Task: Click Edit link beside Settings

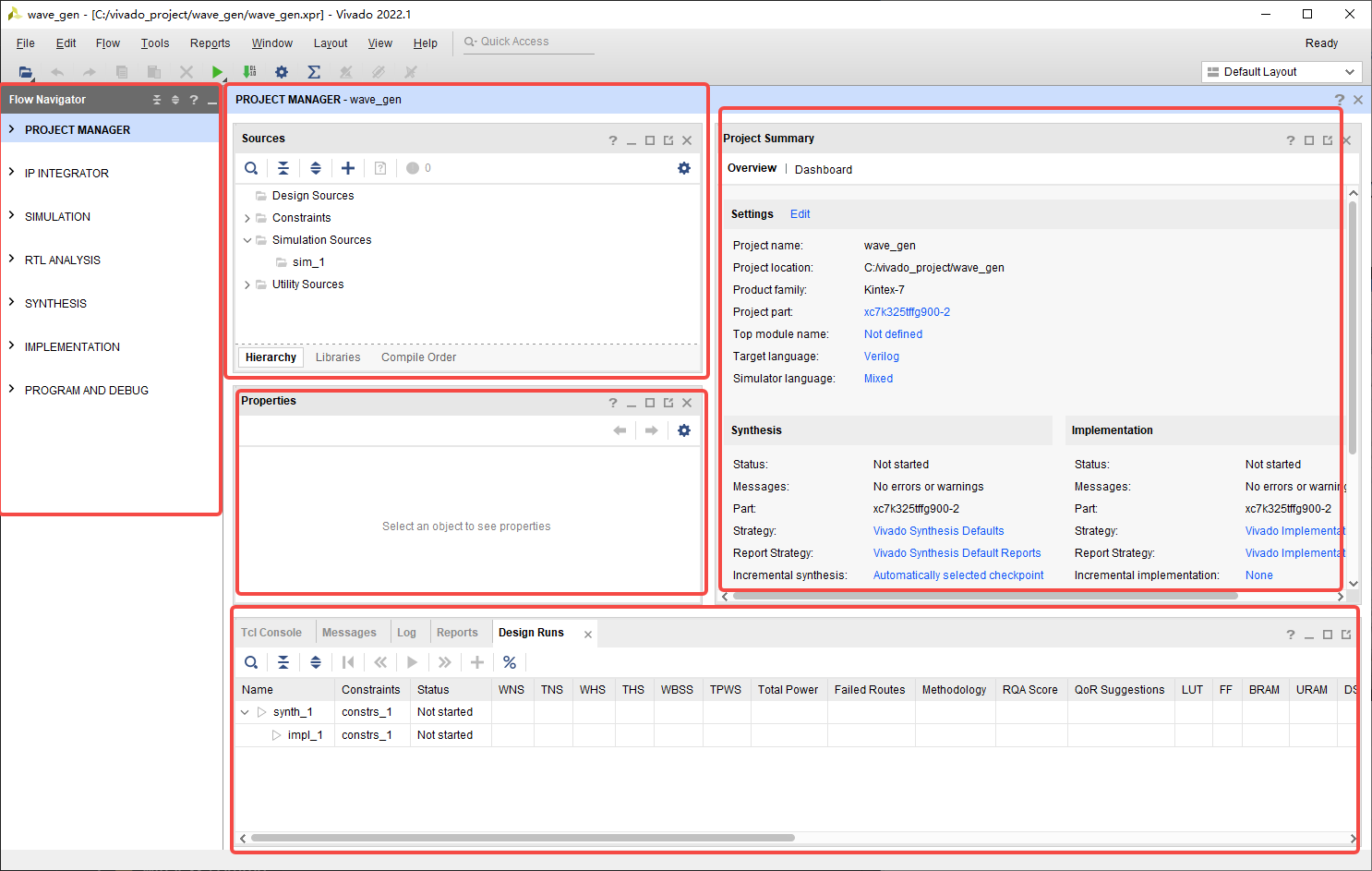Action: (800, 214)
